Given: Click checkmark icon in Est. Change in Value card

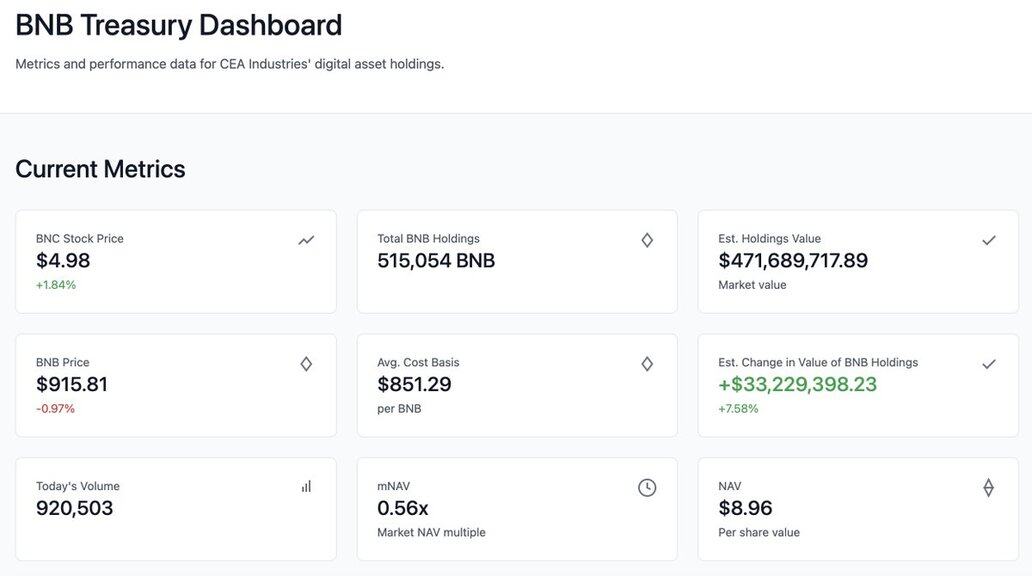Looking at the screenshot, I should tap(988, 364).
